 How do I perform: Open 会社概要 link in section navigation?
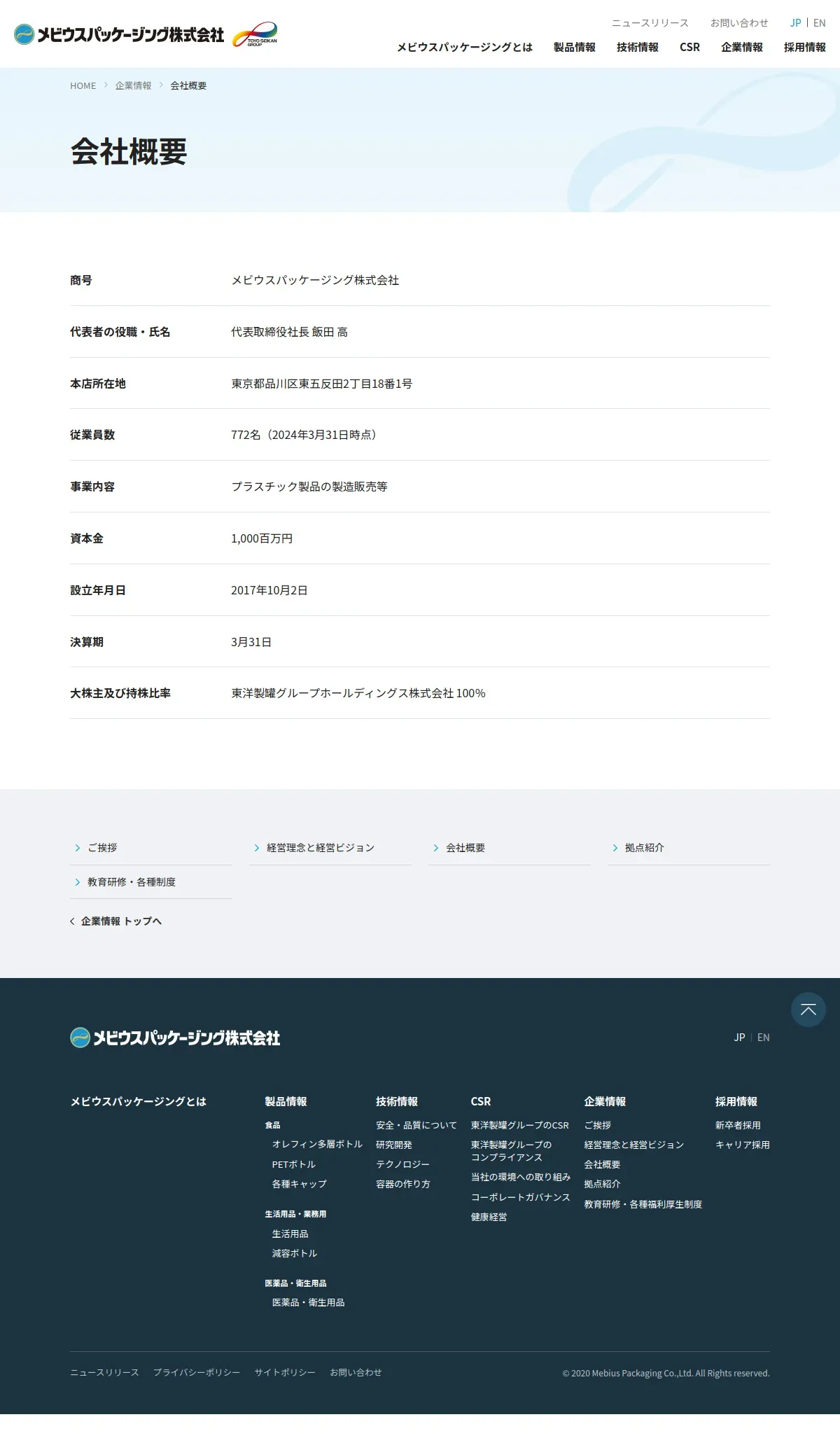pyautogui.click(x=510, y=848)
